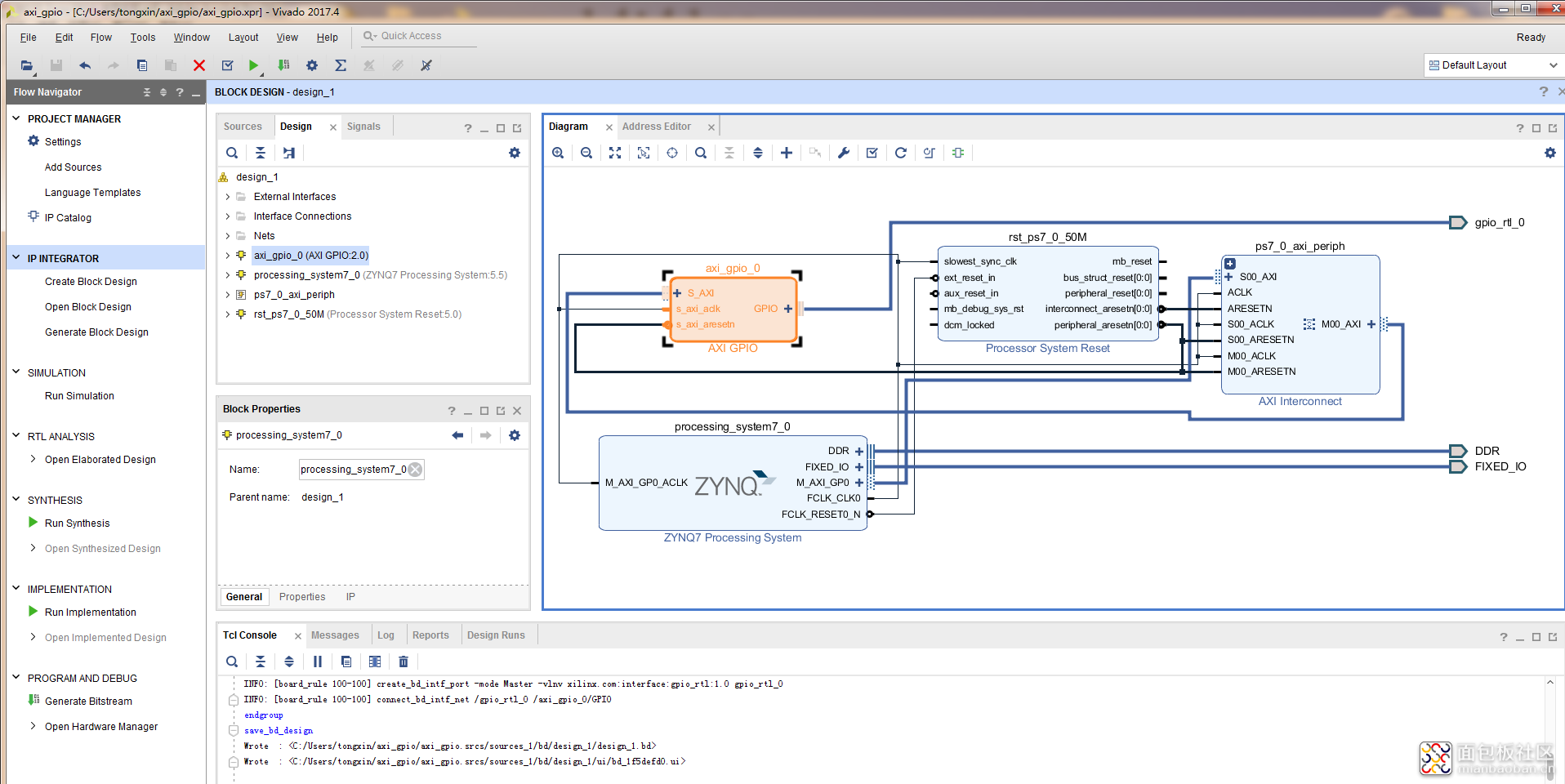The width and height of the screenshot is (1565, 784).
Task: Click the Add IP plus icon in Diagram toolbar
Action: click(x=787, y=153)
